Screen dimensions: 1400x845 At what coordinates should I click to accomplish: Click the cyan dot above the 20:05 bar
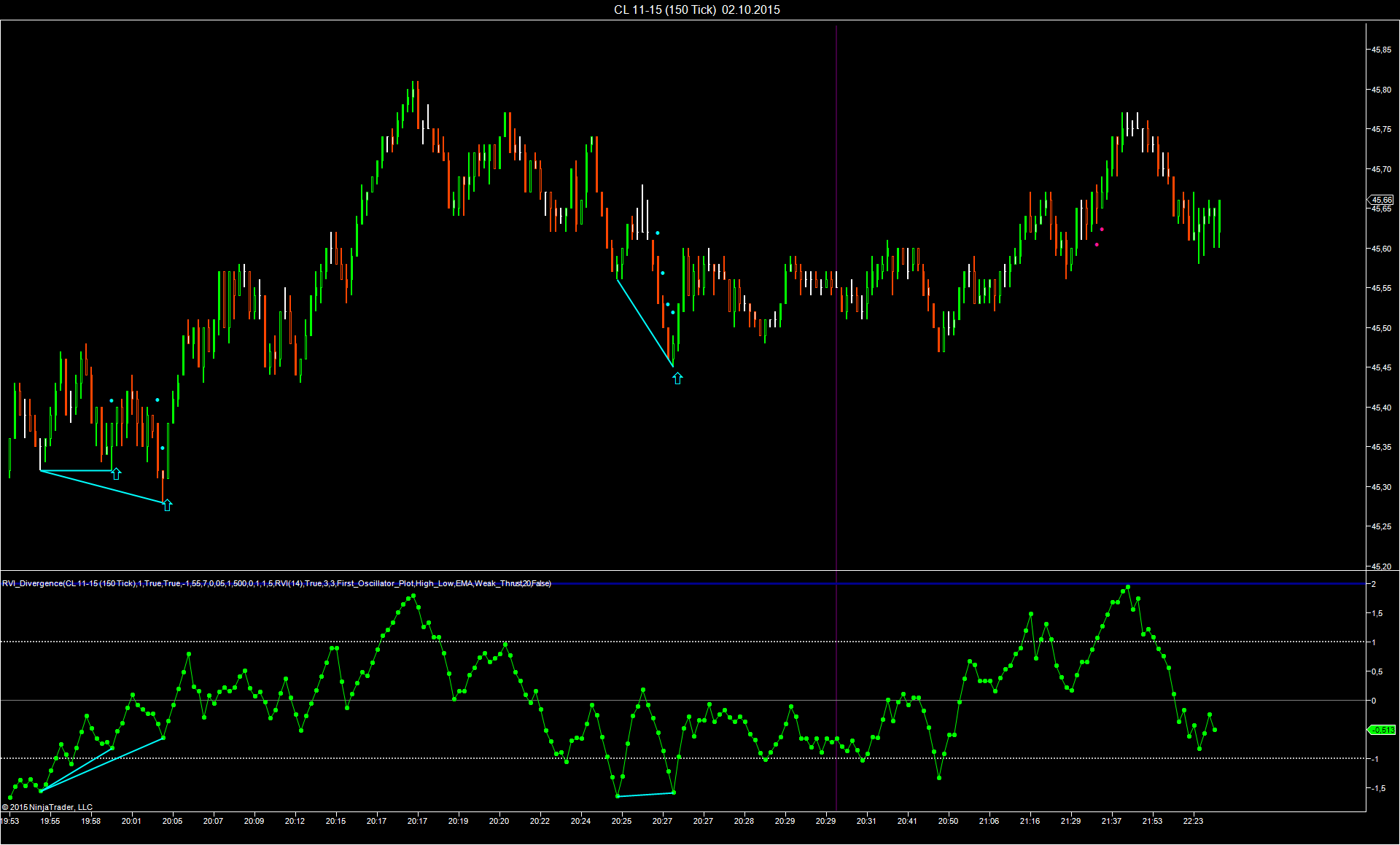point(157,400)
